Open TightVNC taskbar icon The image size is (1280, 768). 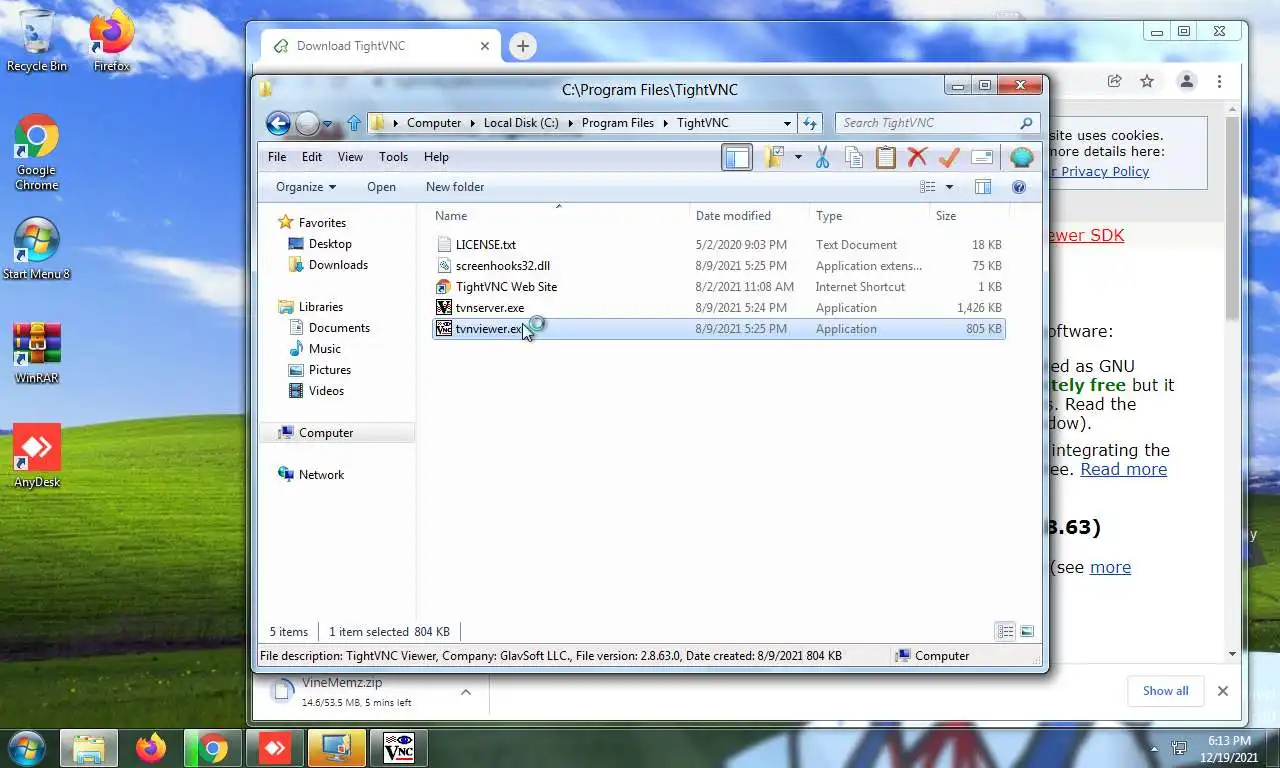pyautogui.click(x=399, y=748)
